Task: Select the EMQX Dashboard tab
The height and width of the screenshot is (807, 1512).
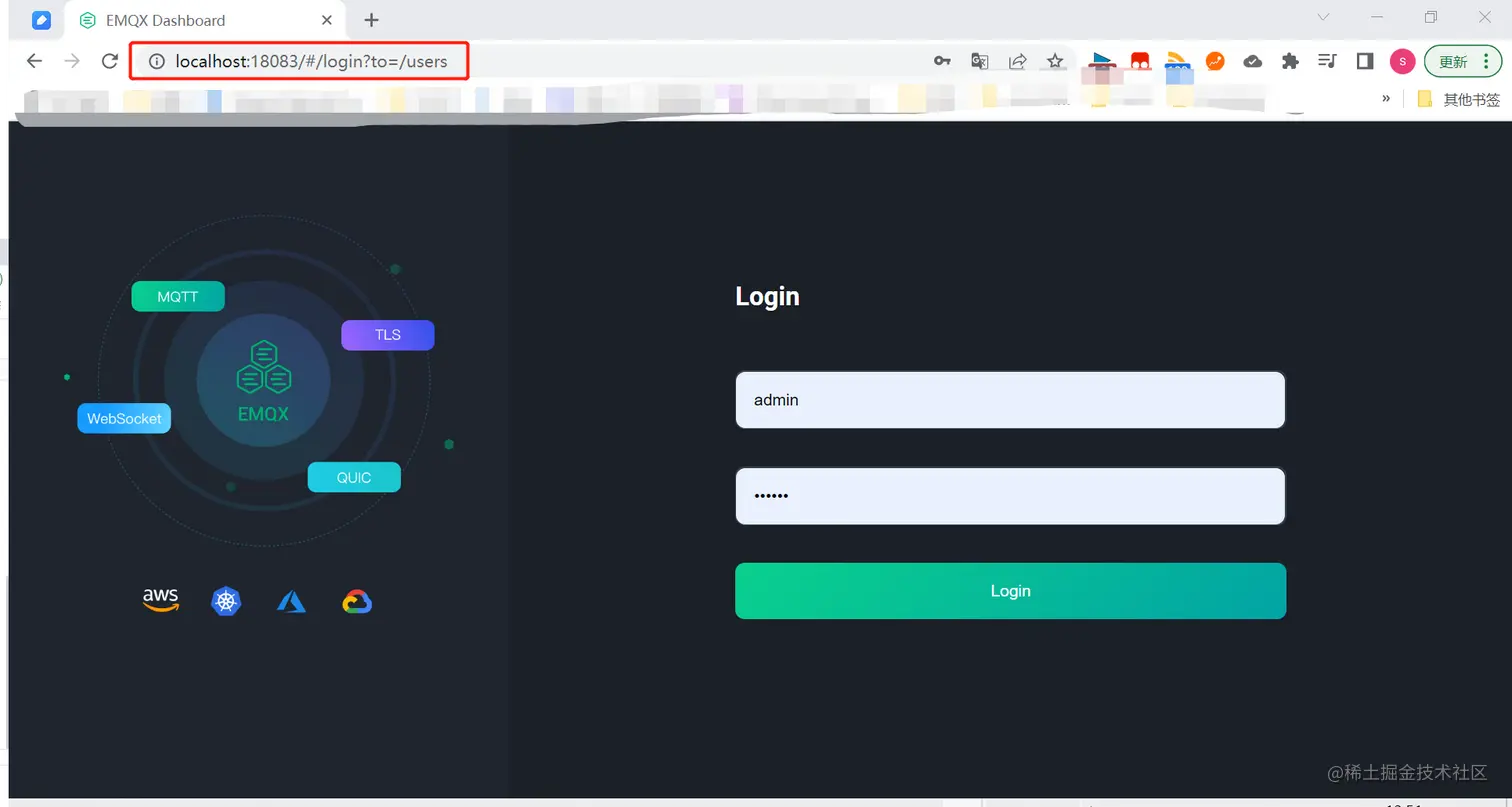Action: pos(205,20)
